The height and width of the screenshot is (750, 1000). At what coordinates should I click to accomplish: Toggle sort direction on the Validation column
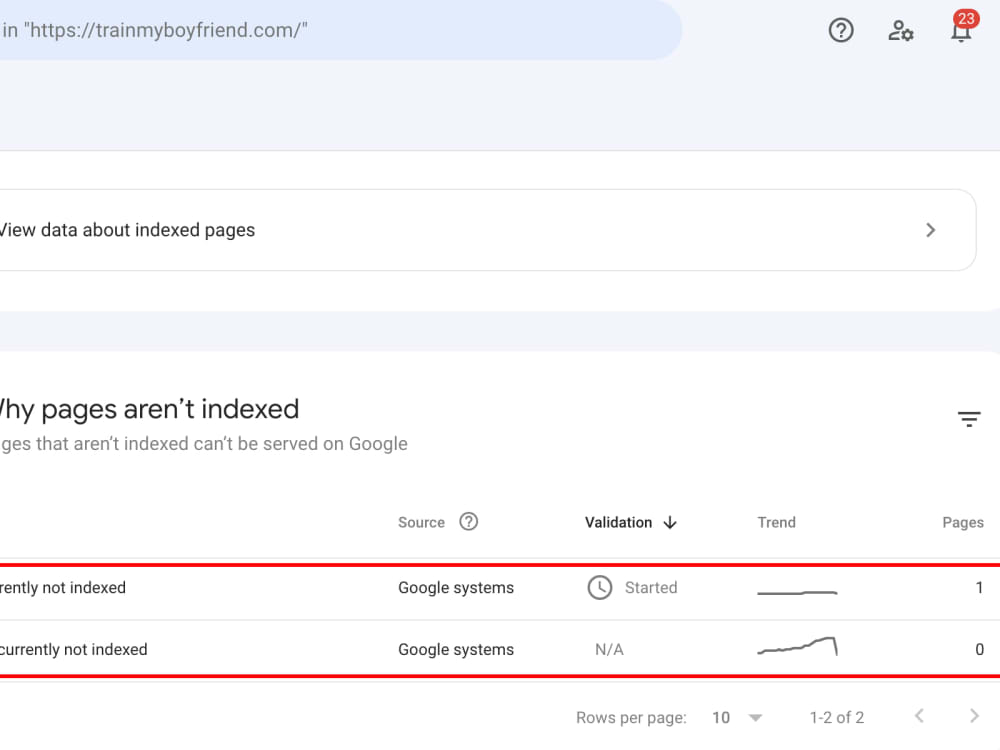click(x=670, y=522)
